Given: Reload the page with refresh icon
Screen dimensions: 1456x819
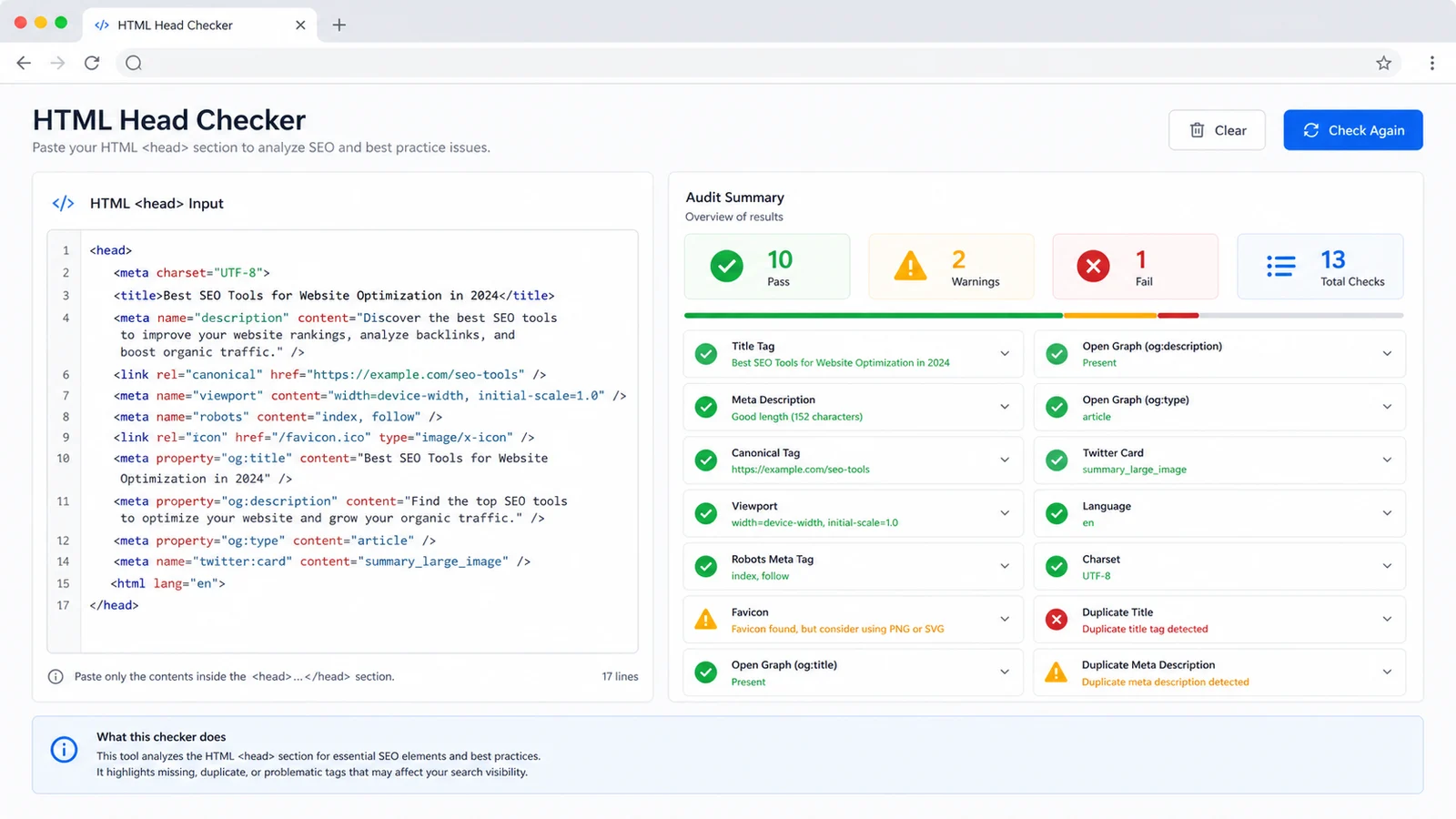Looking at the screenshot, I should click(x=92, y=63).
